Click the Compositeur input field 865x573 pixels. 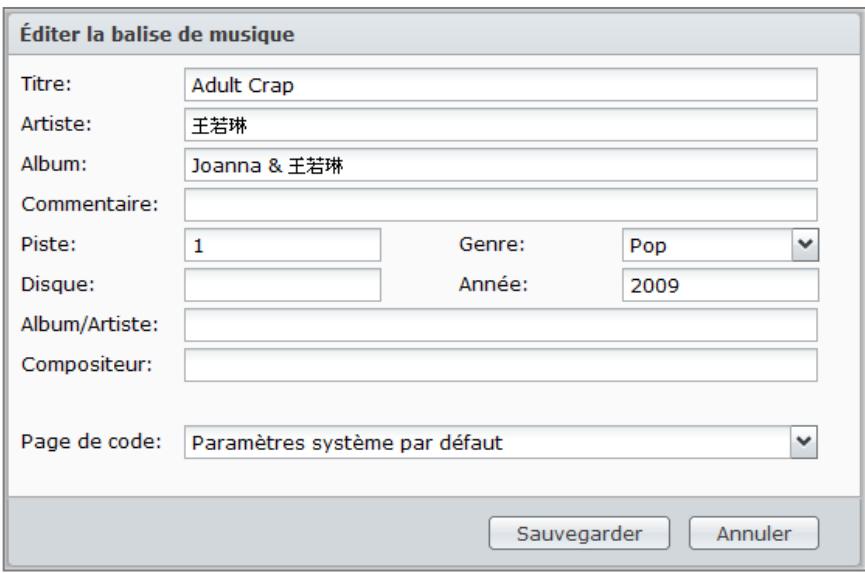coord(500,365)
